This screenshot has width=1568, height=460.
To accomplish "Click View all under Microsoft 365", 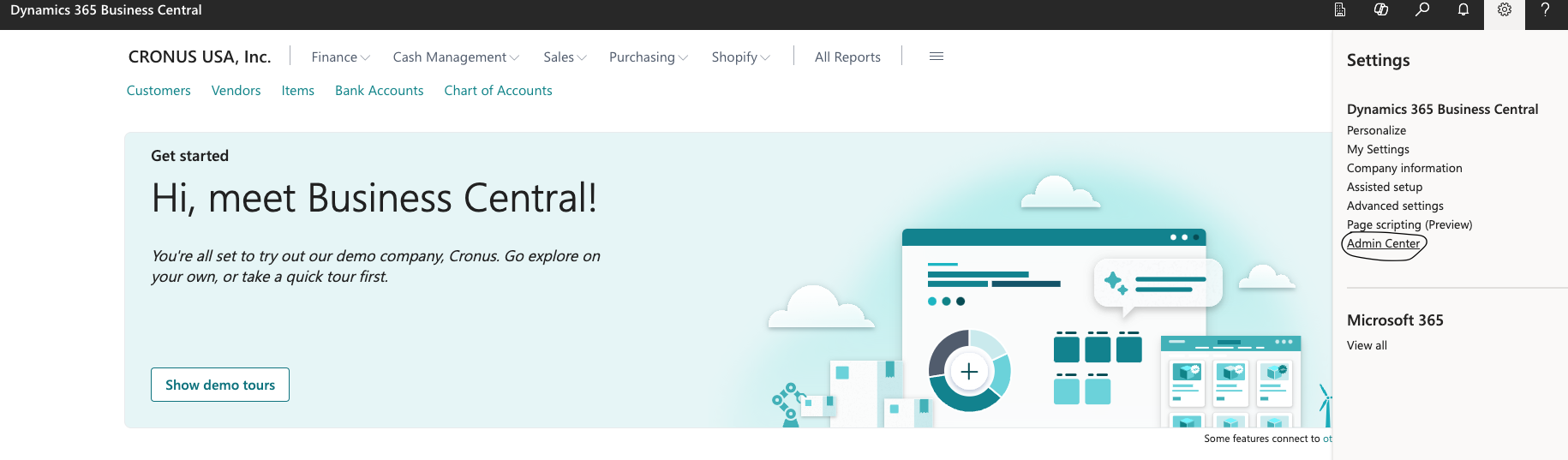I will click(1367, 345).
